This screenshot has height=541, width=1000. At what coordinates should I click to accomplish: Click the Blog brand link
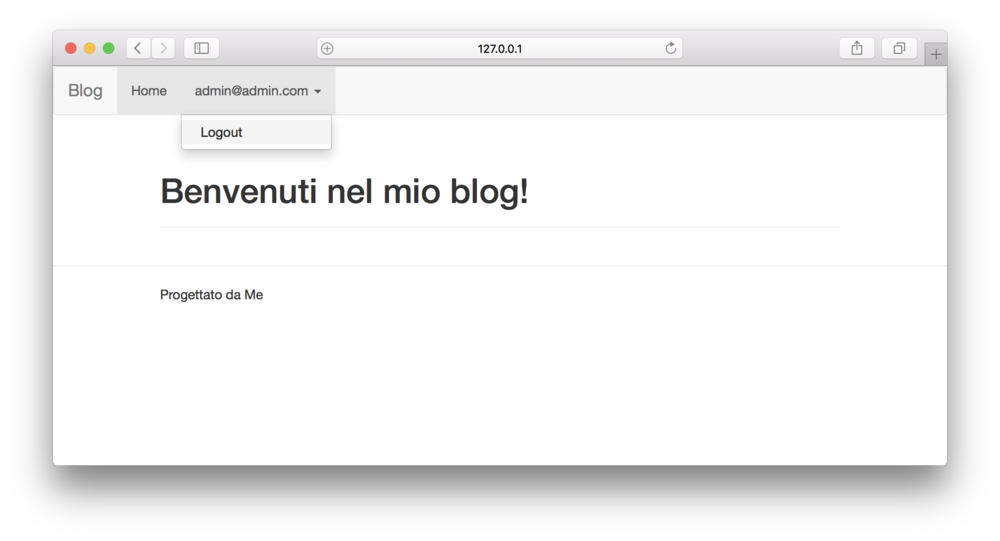(x=85, y=91)
